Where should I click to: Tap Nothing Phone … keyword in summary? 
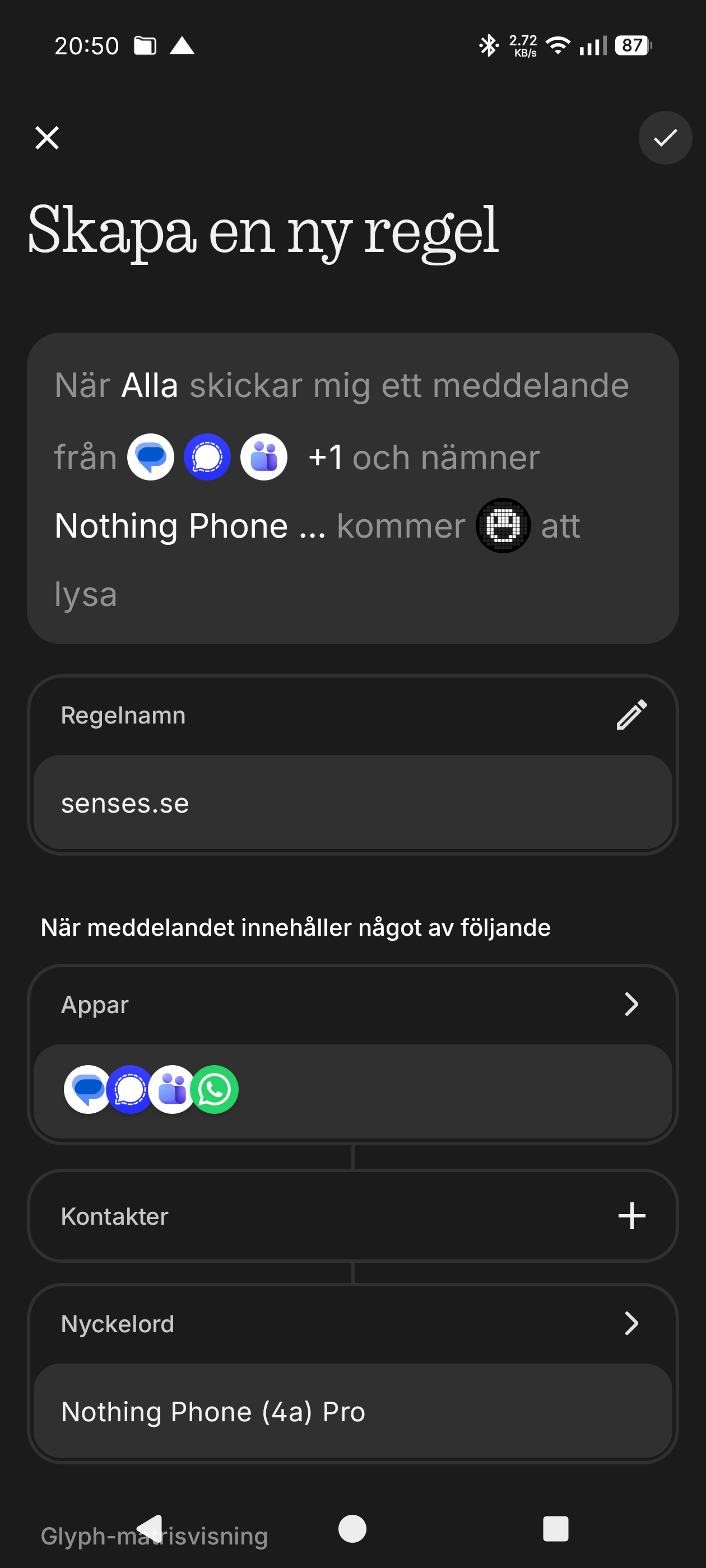pos(189,526)
